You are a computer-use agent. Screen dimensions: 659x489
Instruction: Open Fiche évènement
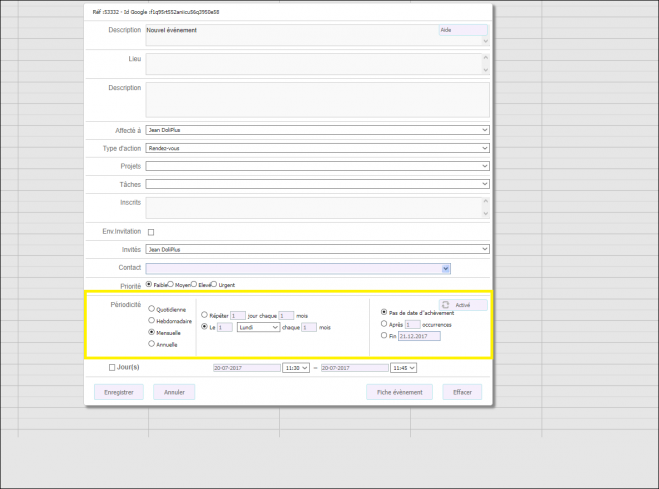(399, 392)
